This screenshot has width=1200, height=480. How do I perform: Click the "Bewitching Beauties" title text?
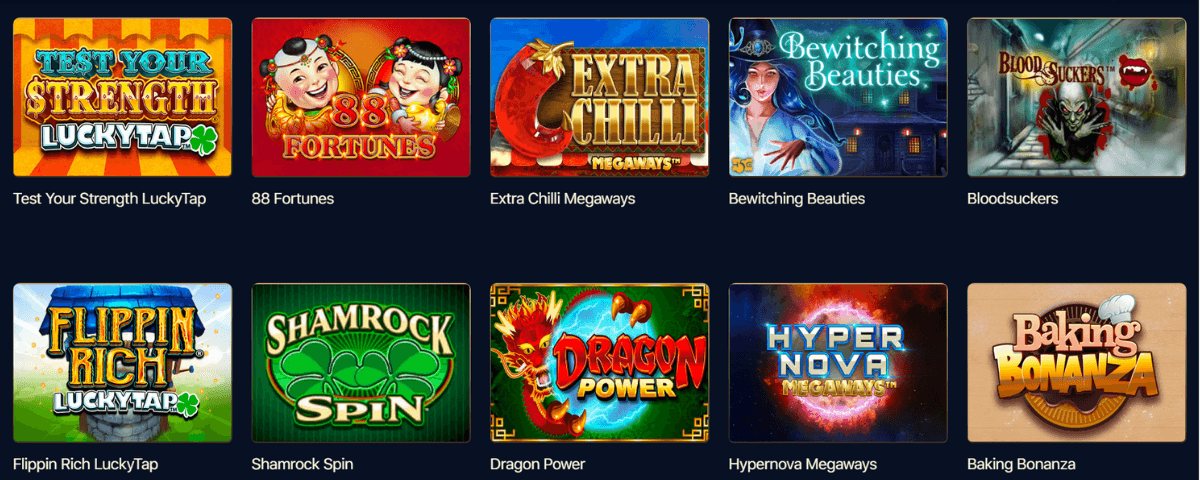797,198
